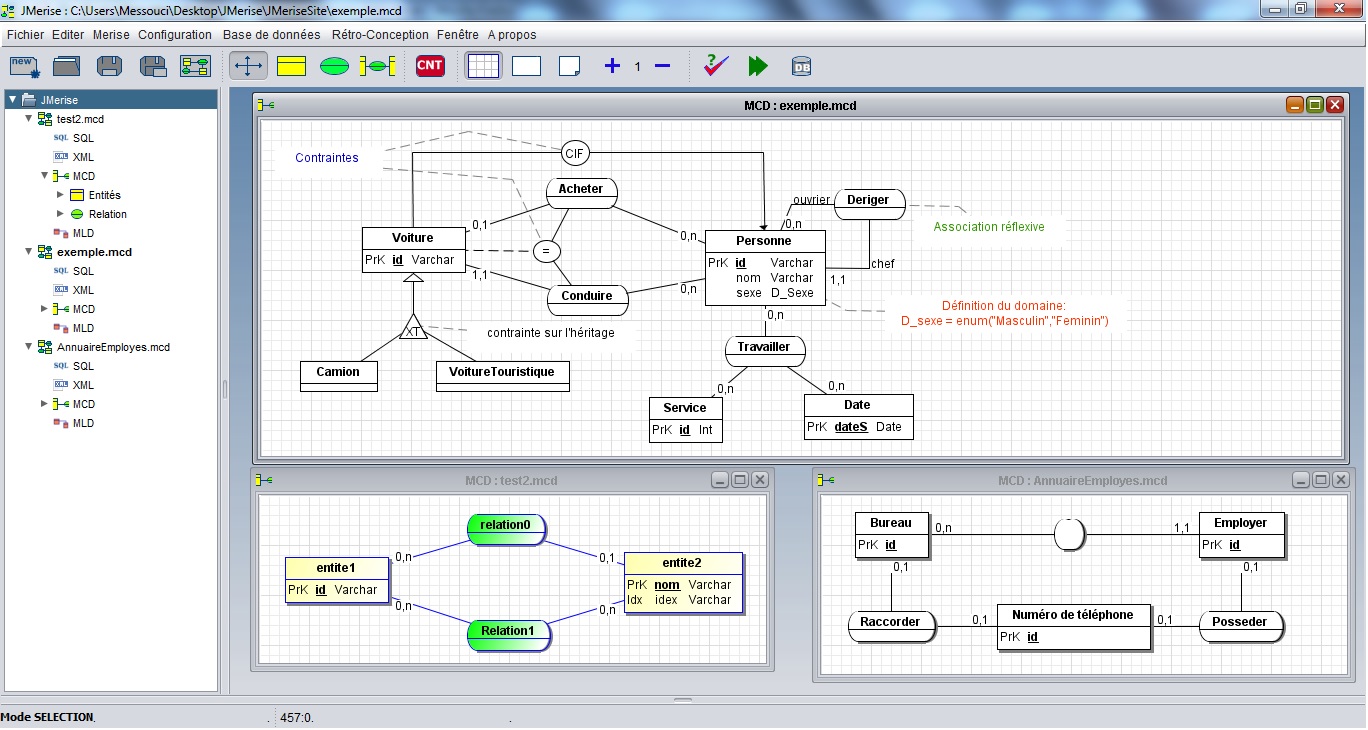Expand the Entités tree node
Viewport: 1368px width, 730px height.
[60, 195]
